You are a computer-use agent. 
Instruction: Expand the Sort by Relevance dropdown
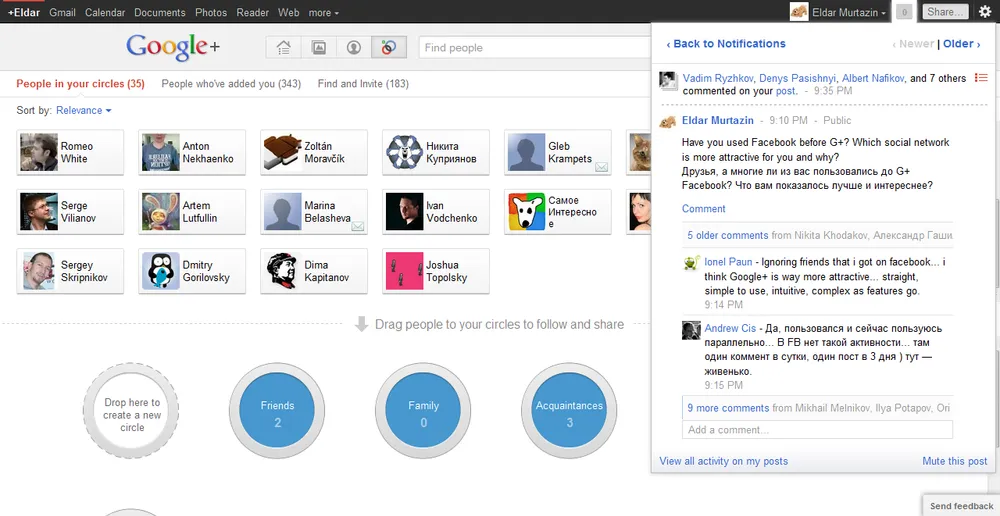[x=83, y=110]
